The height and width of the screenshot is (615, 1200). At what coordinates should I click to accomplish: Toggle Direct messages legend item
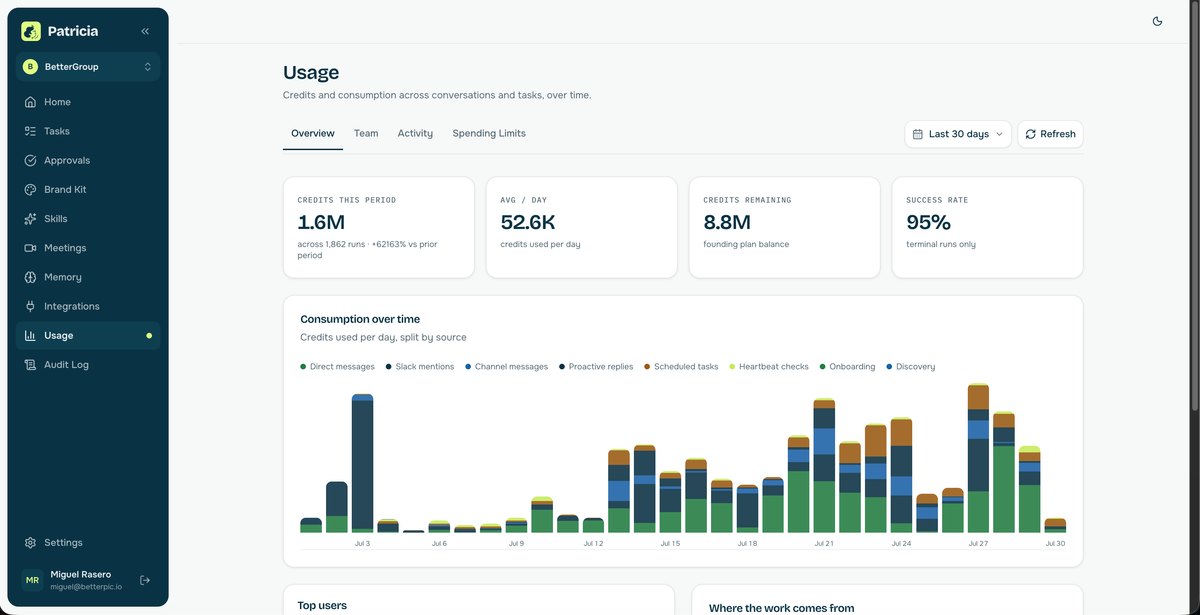[x=338, y=367]
